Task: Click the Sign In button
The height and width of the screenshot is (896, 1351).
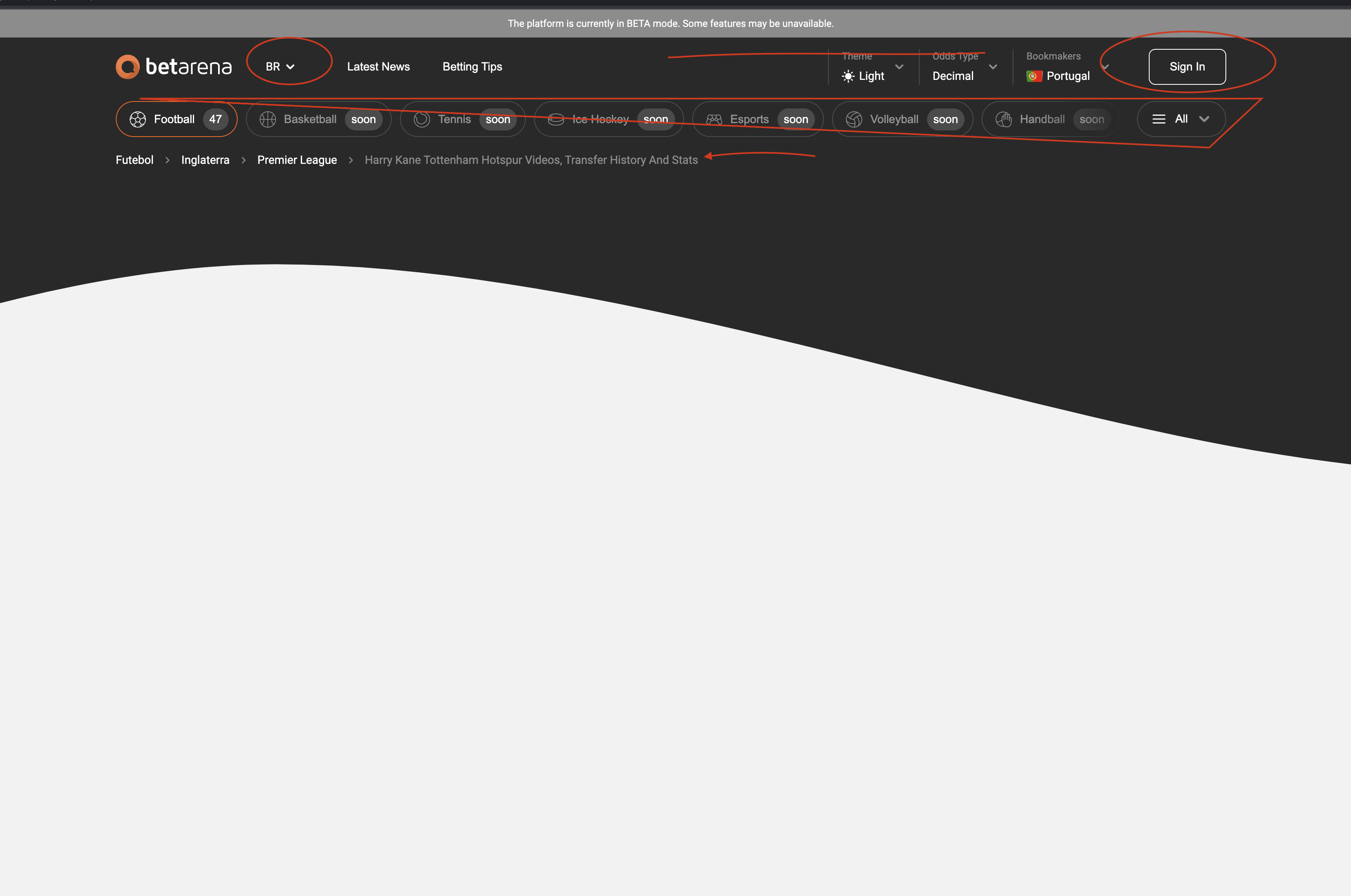Action: coord(1187,66)
